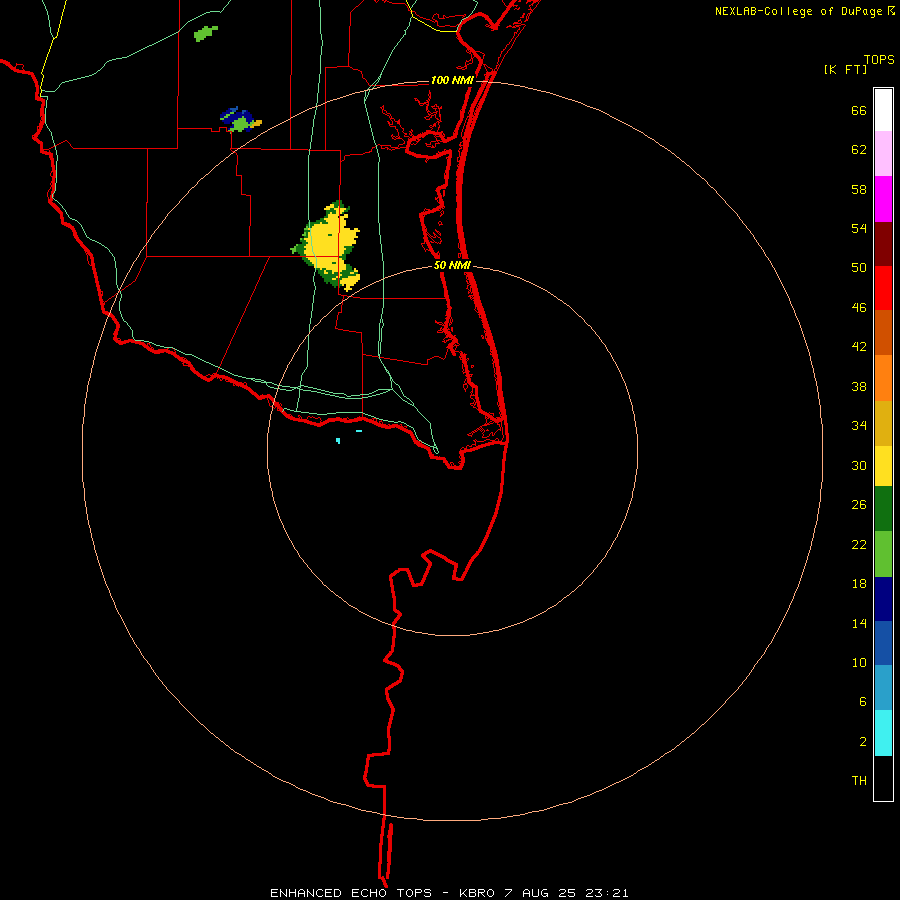Click the TH legend label
Screen dimensions: 900x900
(x=859, y=781)
